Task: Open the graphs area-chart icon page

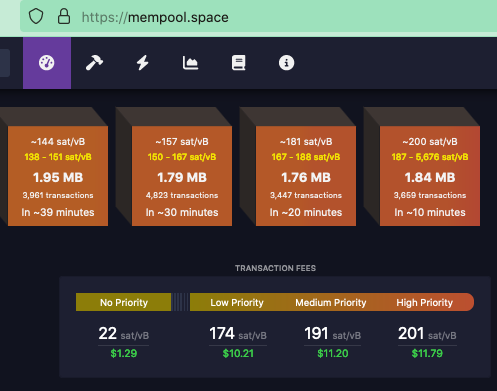Action: tap(190, 63)
